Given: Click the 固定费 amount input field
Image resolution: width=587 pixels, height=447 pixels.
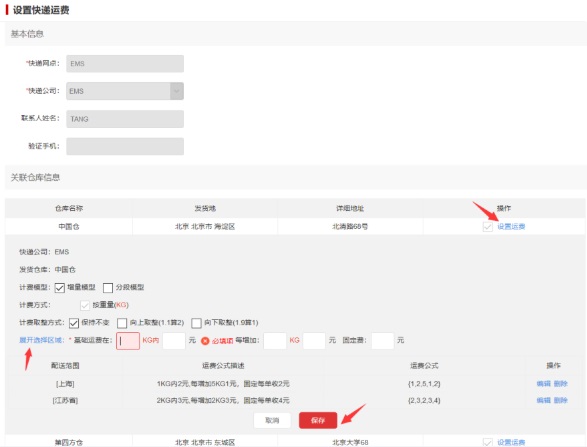Looking at the screenshot, I should click(x=383, y=341).
